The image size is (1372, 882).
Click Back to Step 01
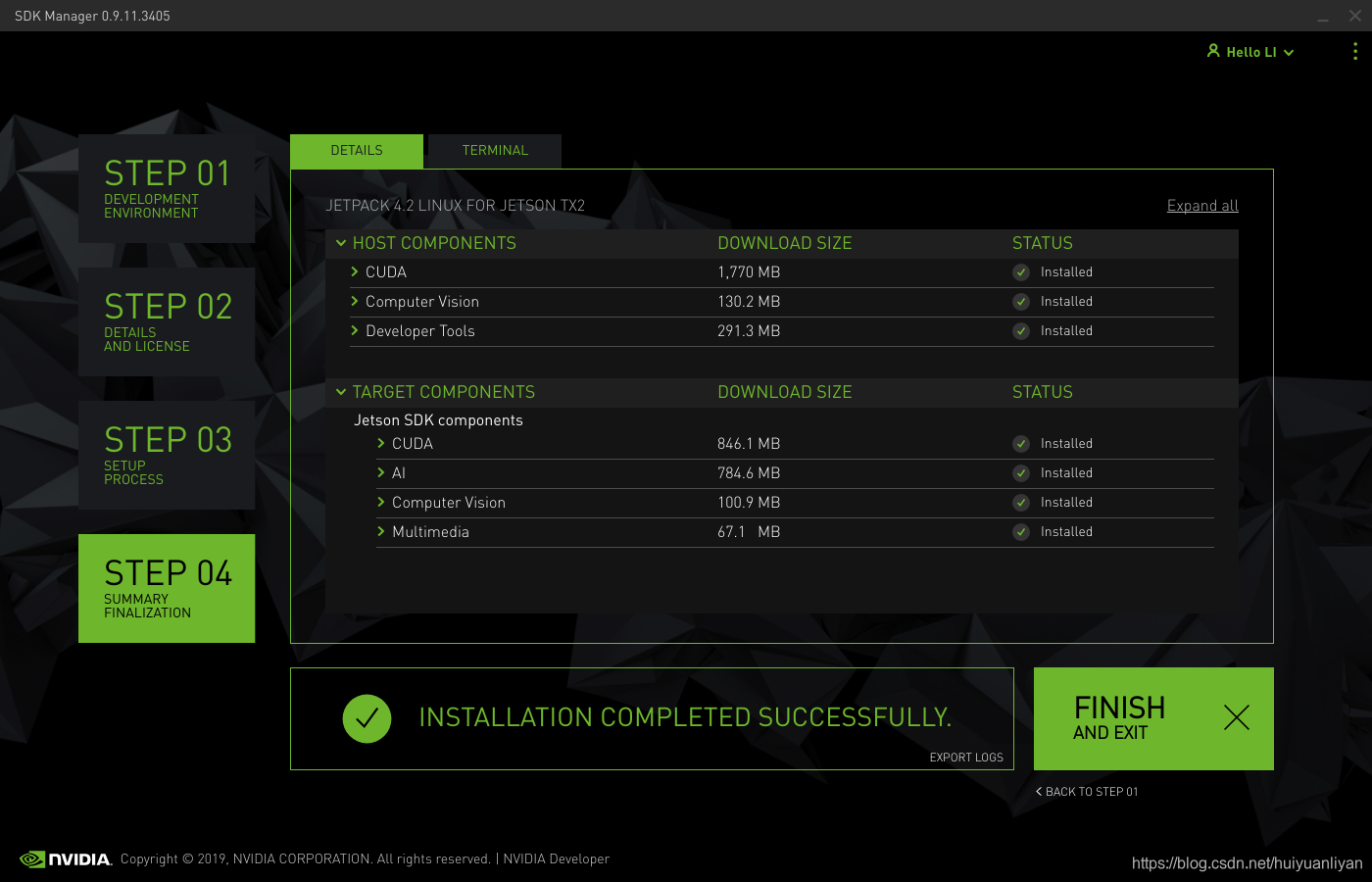(x=1087, y=792)
